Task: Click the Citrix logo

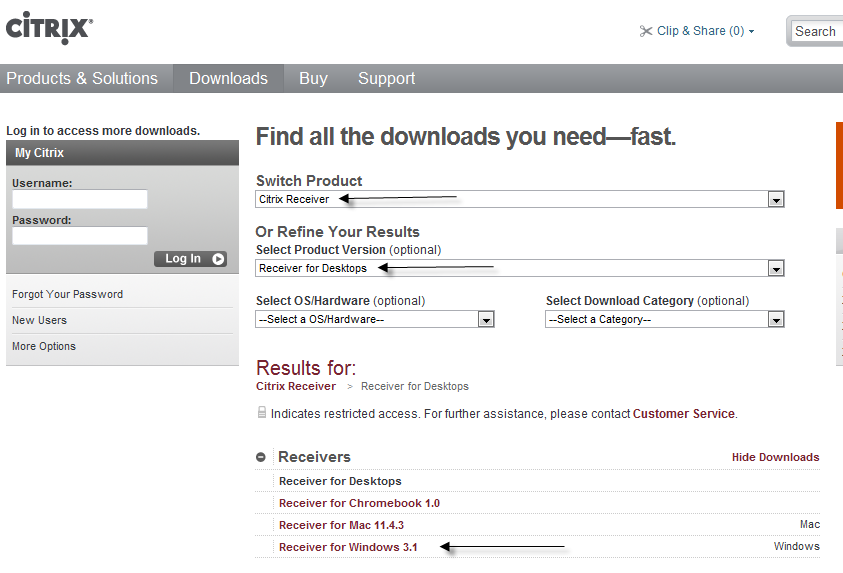Action: pyautogui.click(x=49, y=28)
